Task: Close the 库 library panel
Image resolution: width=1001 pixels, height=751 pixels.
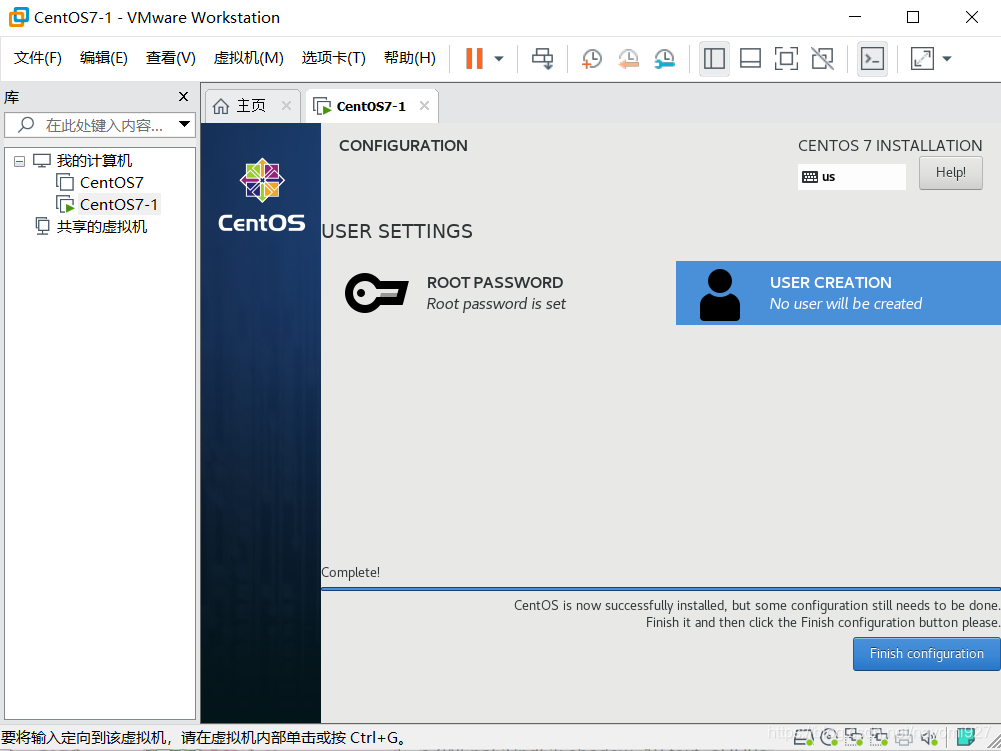Action: point(183,96)
